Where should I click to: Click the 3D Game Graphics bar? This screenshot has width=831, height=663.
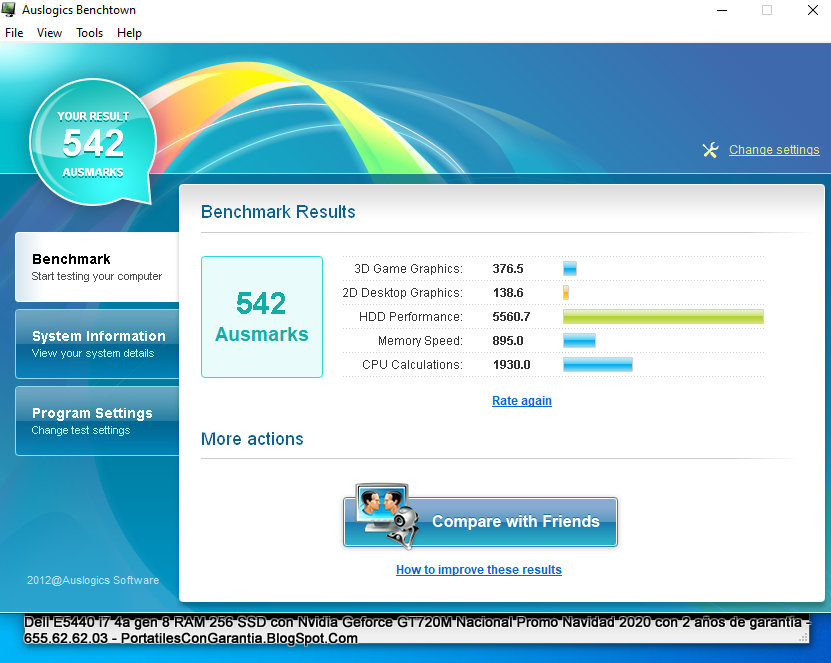[570, 269]
